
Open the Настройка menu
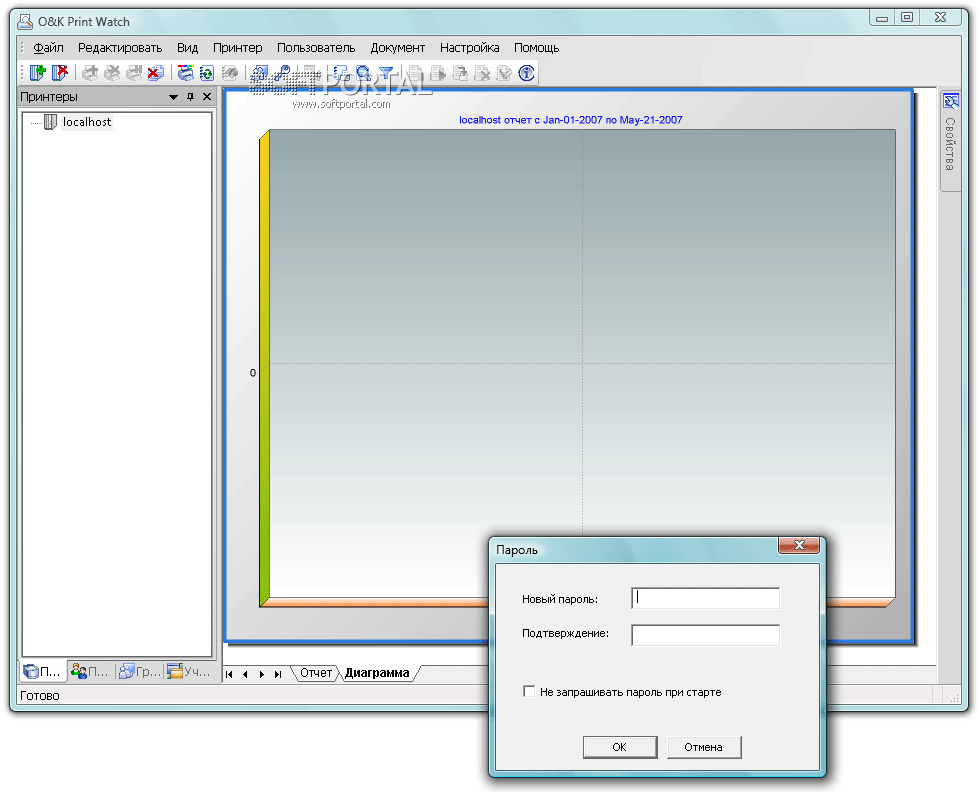(x=469, y=48)
